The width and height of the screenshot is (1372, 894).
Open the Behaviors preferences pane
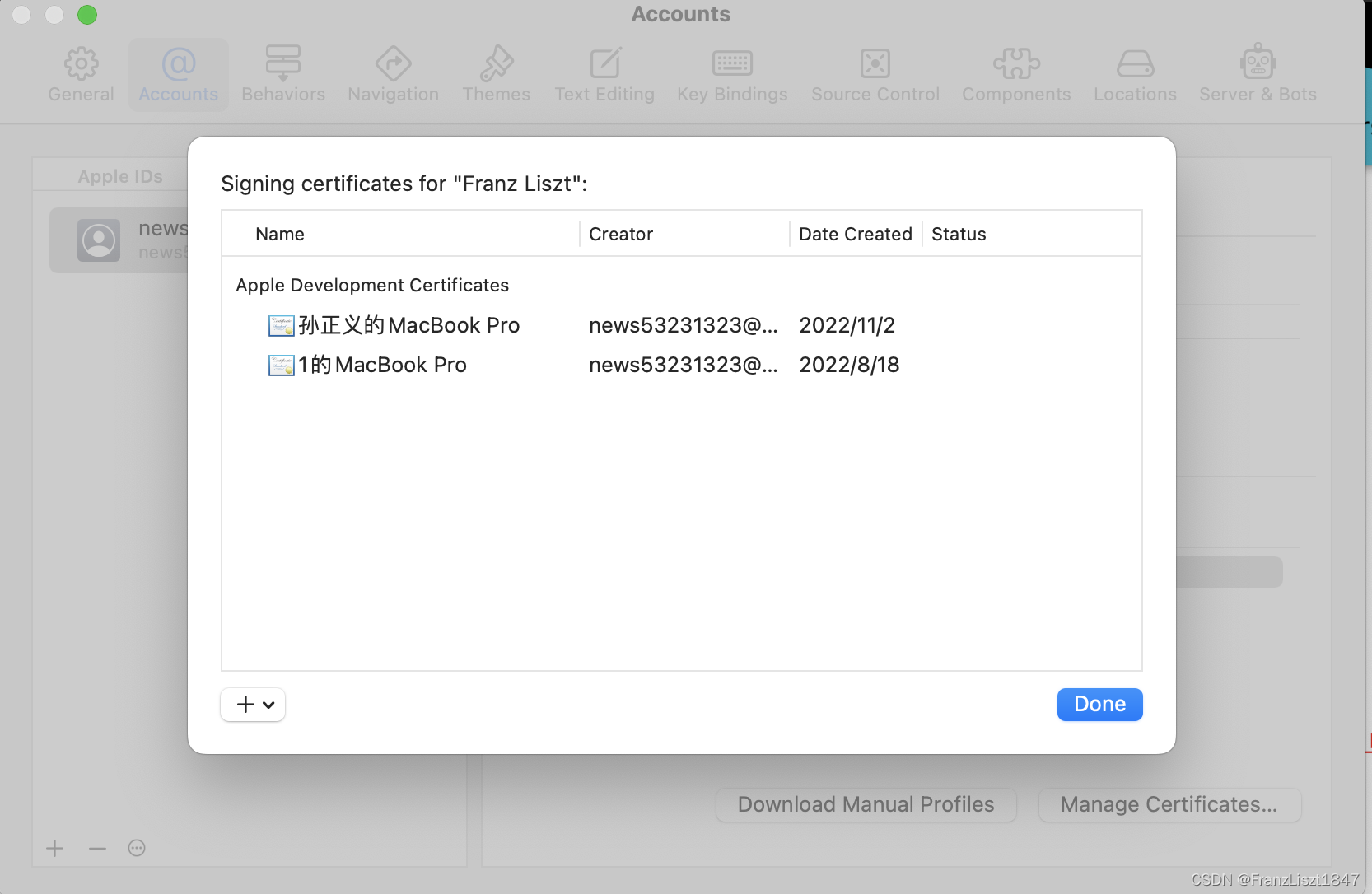283,75
